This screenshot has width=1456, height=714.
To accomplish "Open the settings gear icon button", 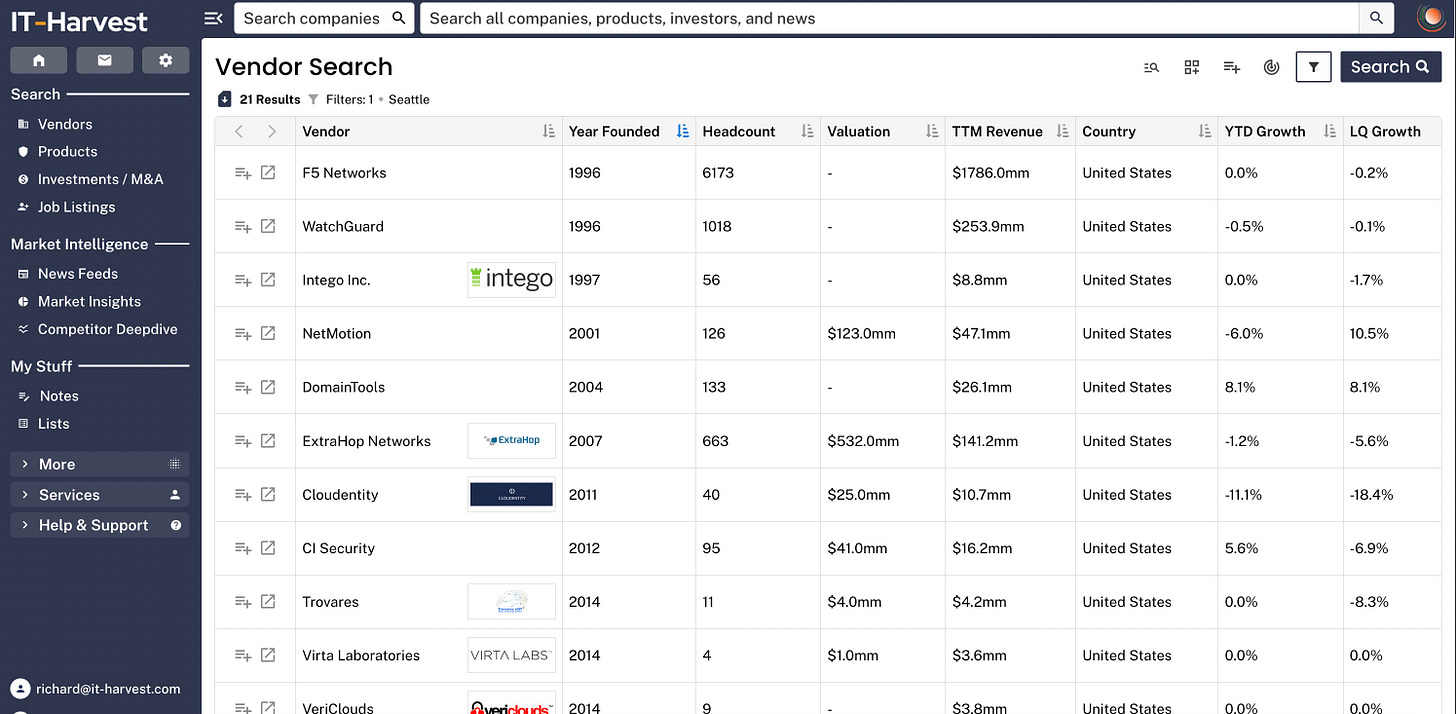I will (165, 60).
